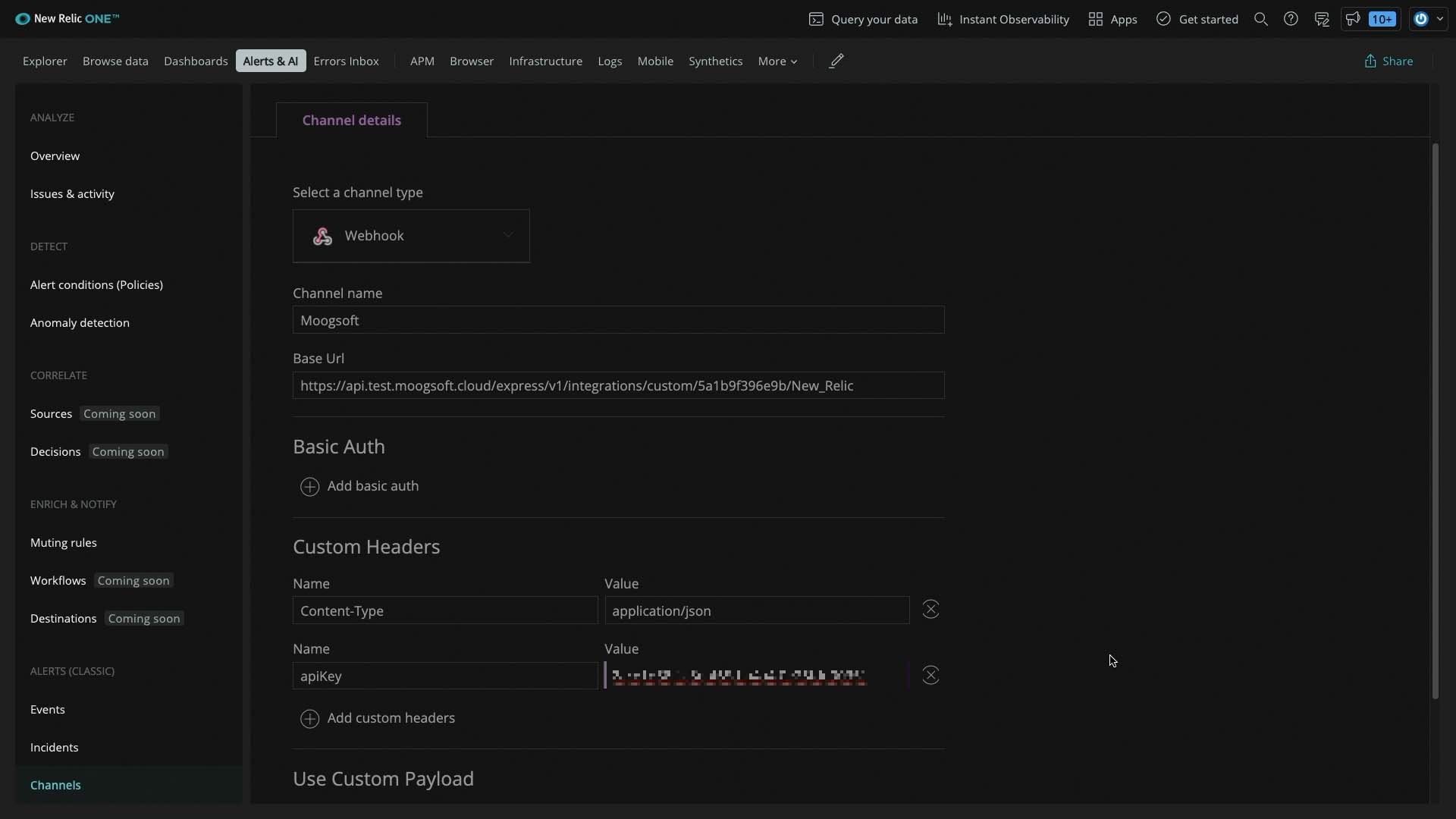Open Events under Alerts (Classic)
This screenshot has width=1456, height=819.
click(48, 710)
